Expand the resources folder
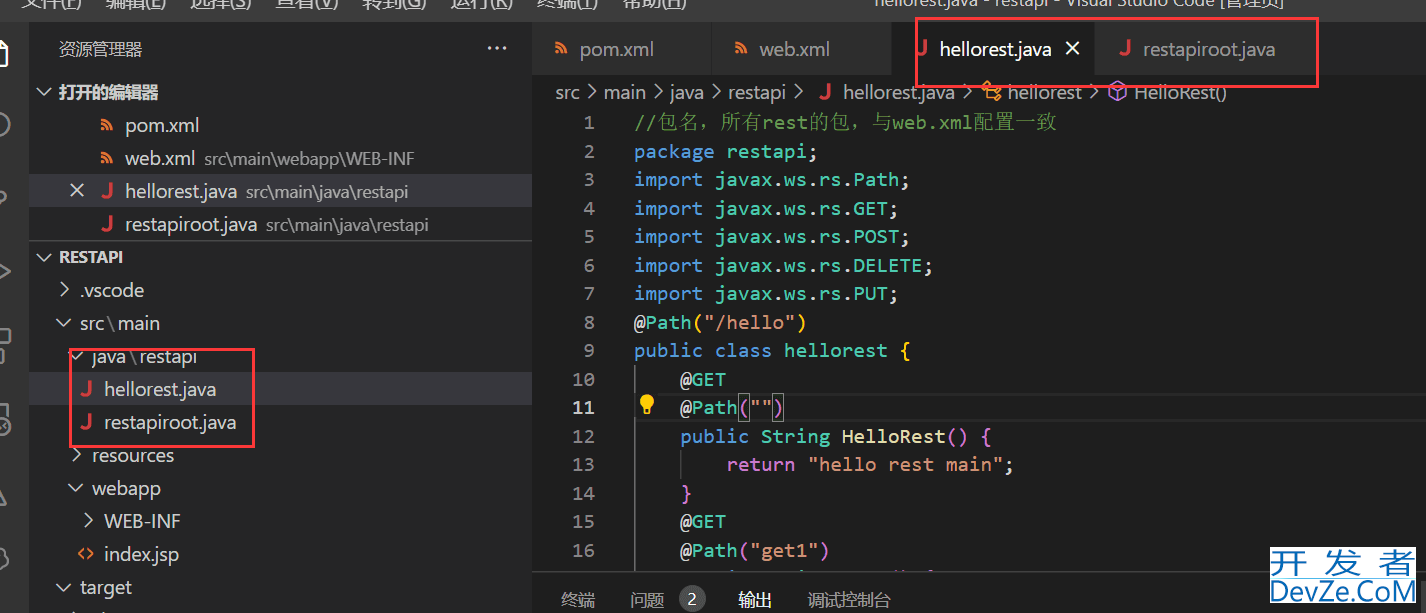This screenshot has height=613, width=1426. point(77,455)
